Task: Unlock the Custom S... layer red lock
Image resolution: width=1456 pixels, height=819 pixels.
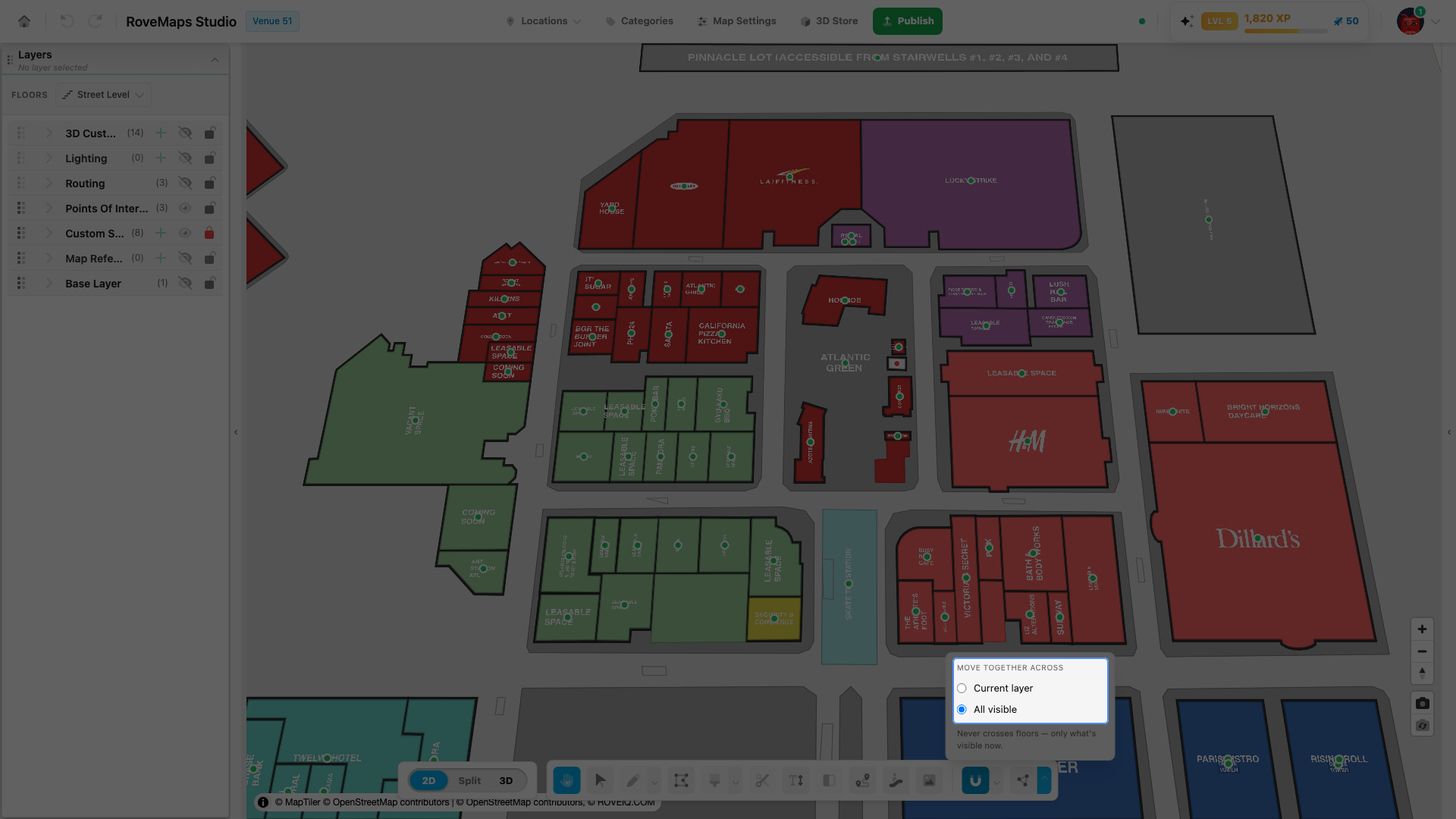Action: (x=209, y=233)
